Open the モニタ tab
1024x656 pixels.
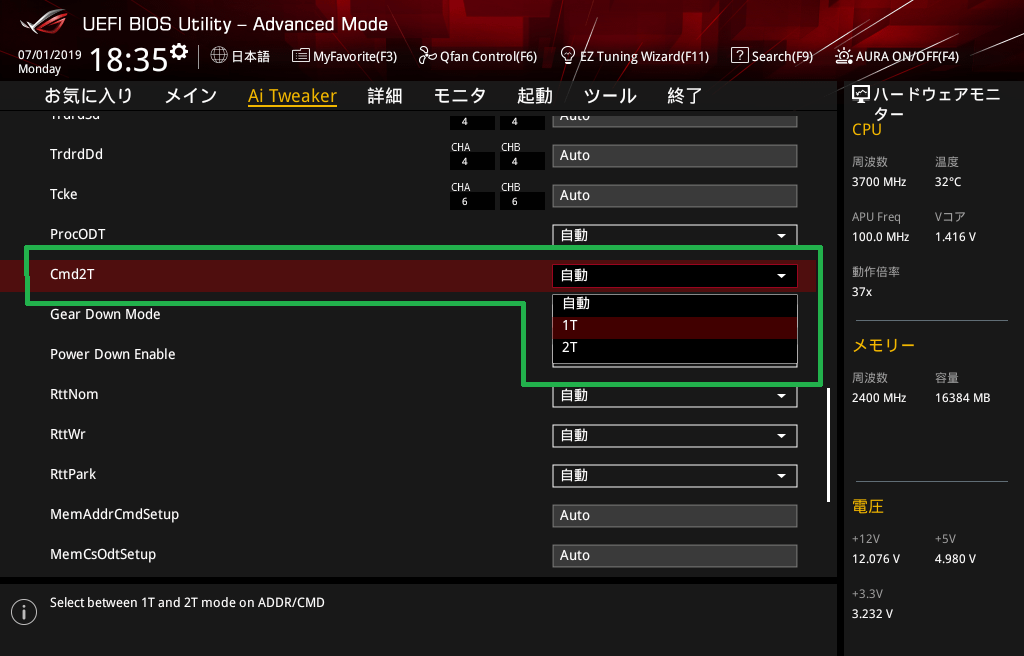(459, 96)
